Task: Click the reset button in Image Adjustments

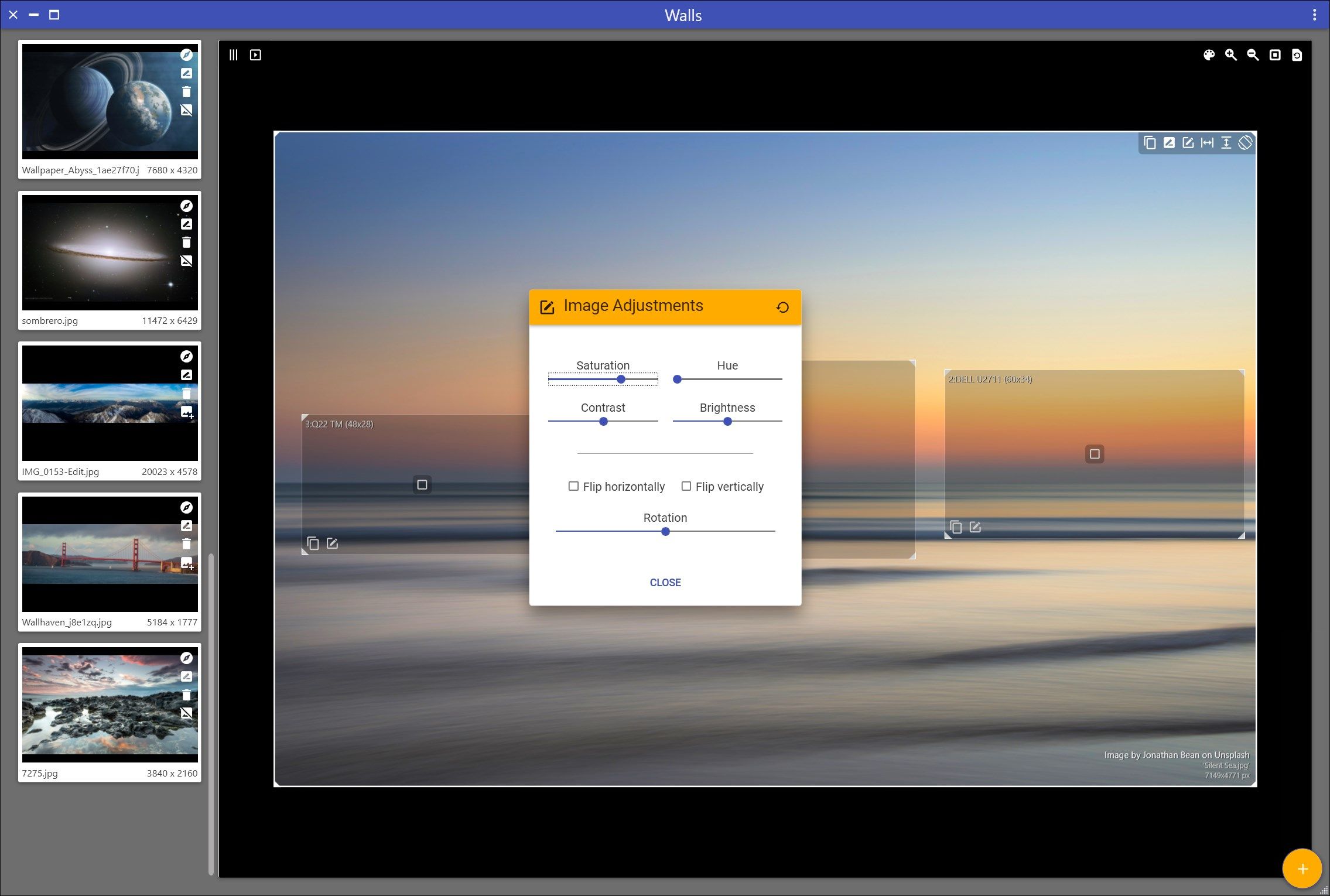Action: [x=783, y=306]
